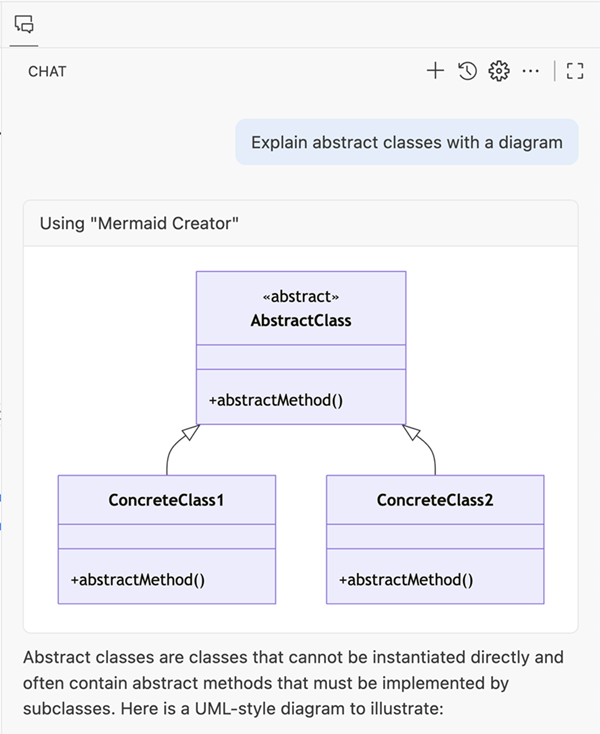Click the response paragraph about abstract classes
Screen dimensions: 600x734
click(295, 683)
